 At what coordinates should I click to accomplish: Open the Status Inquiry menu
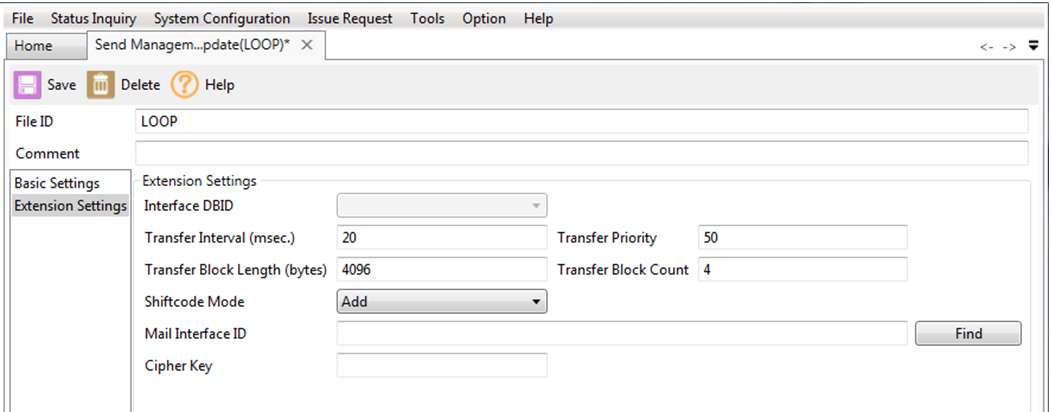point(94,18)
